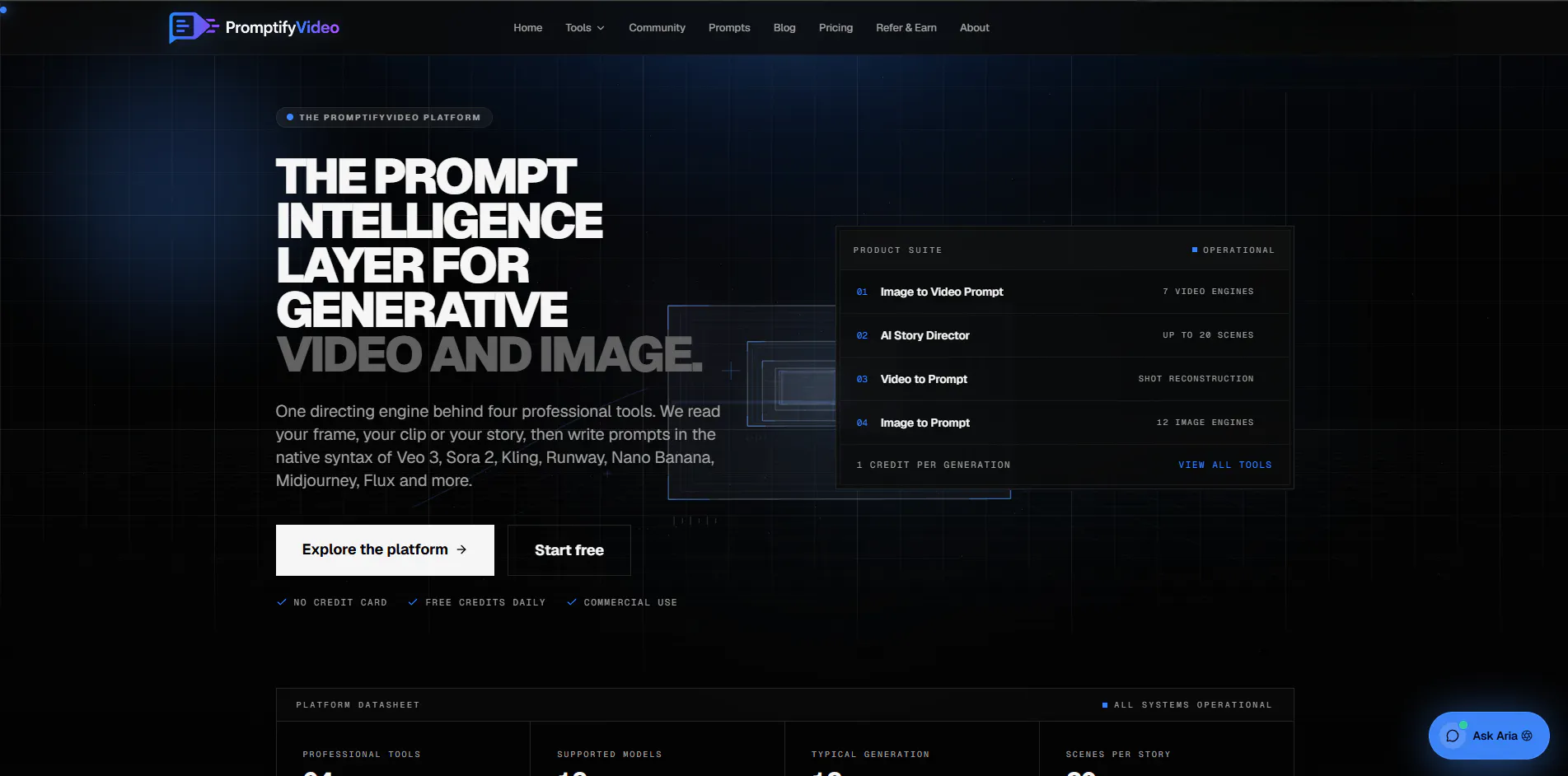Click the "PLATFORM DATASHEET" heading

click(x=358, y=705)
